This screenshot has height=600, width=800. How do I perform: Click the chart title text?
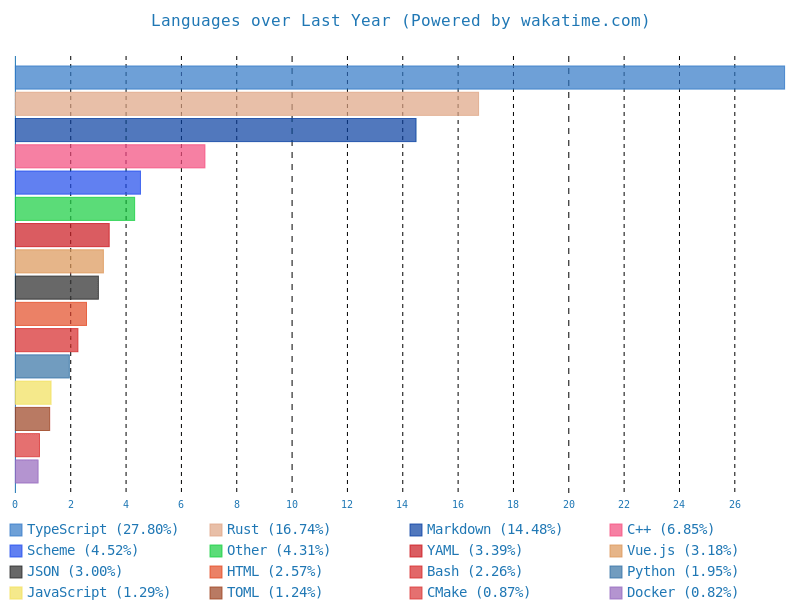click(400, 20)
